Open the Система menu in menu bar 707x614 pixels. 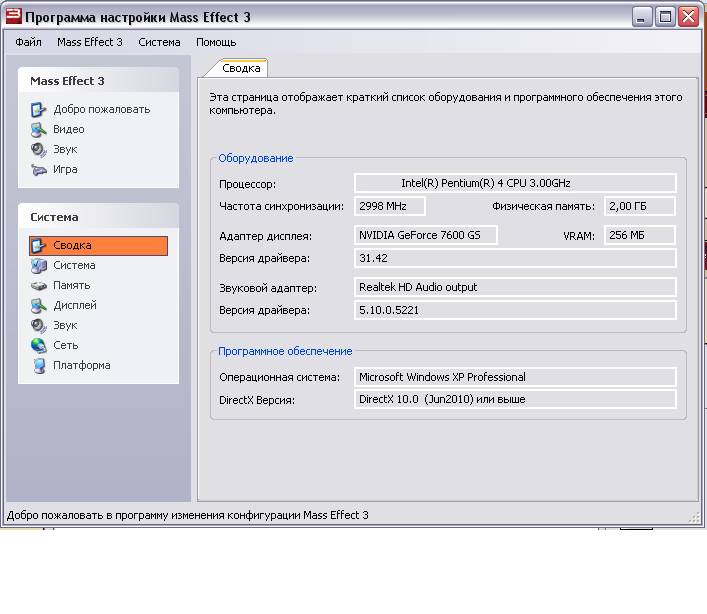159,42
